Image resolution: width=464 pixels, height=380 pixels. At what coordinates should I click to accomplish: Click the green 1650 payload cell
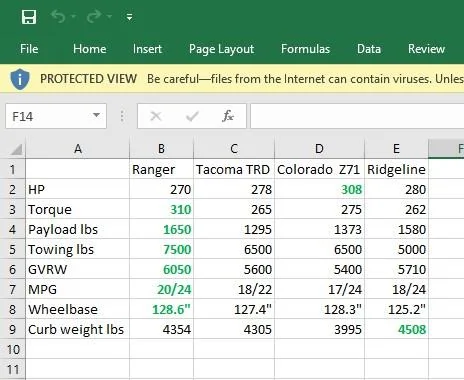click(x=161, y=229)
